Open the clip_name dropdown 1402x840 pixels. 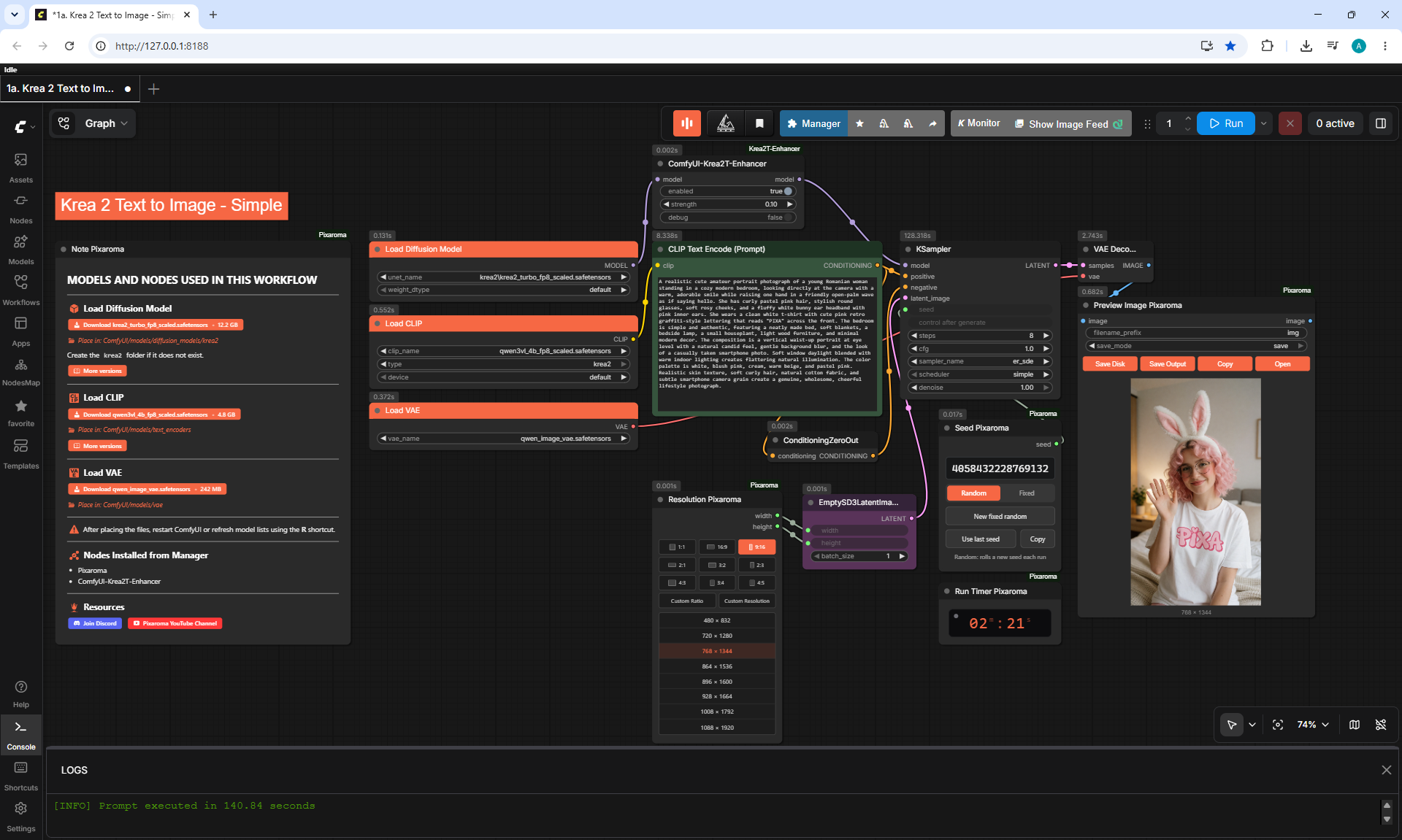504,351
